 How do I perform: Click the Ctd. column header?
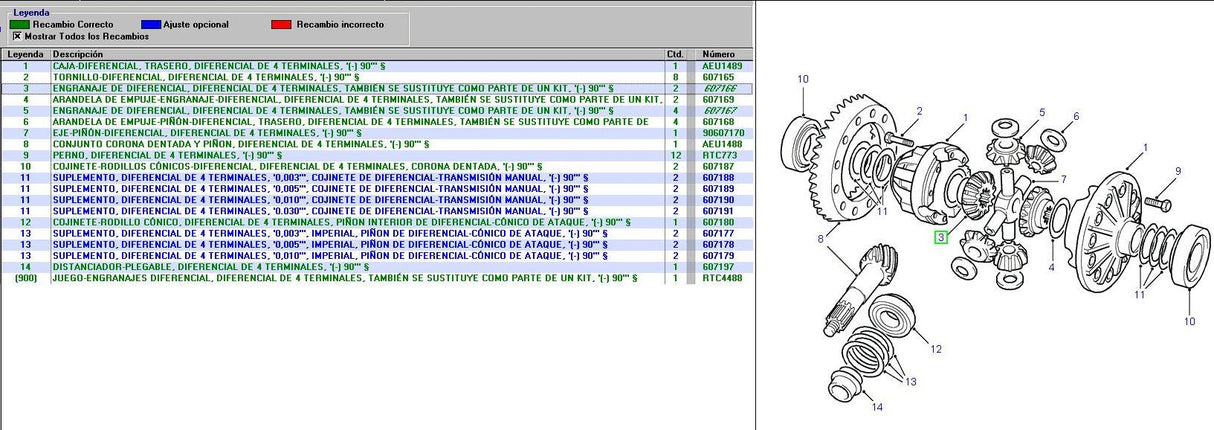point(675,54)
